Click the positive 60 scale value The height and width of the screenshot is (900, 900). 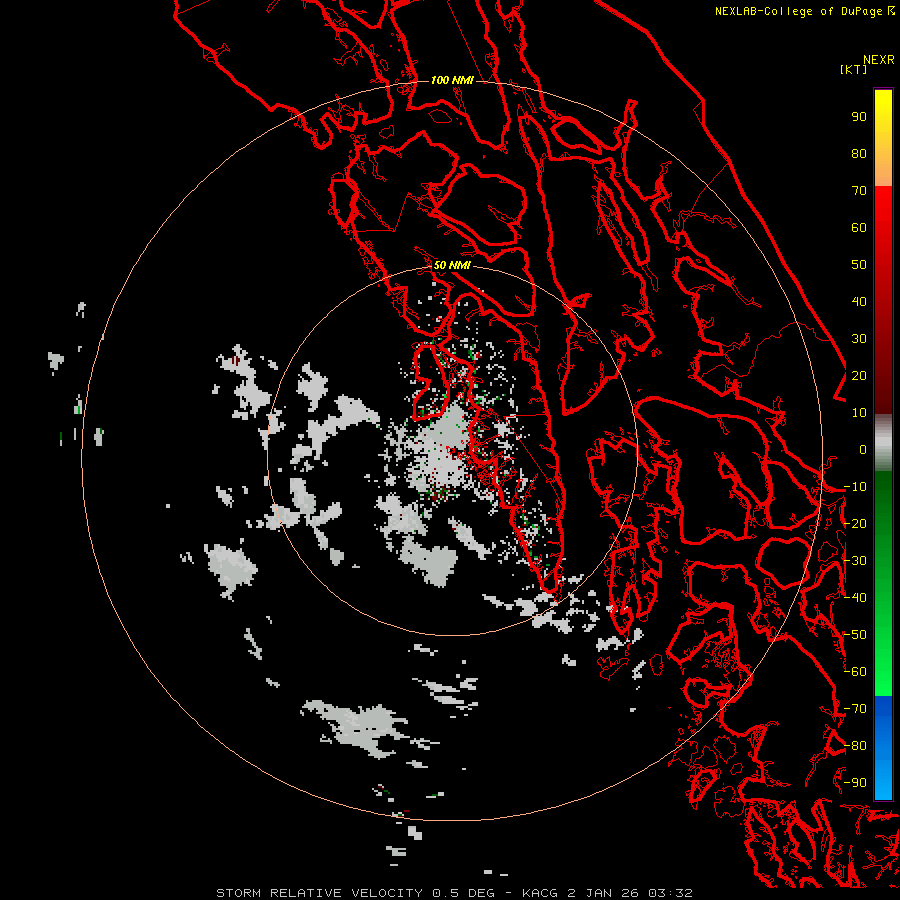[x=859, y=228]
